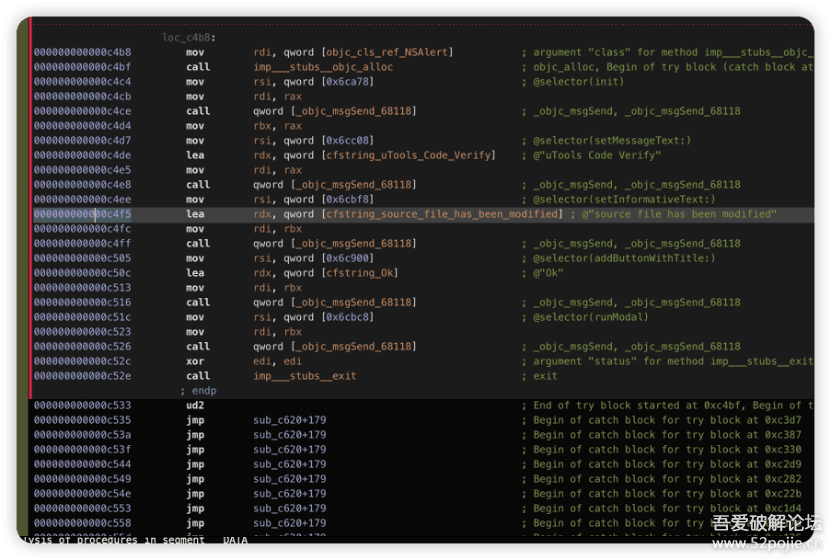This screenshot has height=560, width=832.
Task: Click the @"source file has been modified" comment
Action: click(x=679, y=214)
